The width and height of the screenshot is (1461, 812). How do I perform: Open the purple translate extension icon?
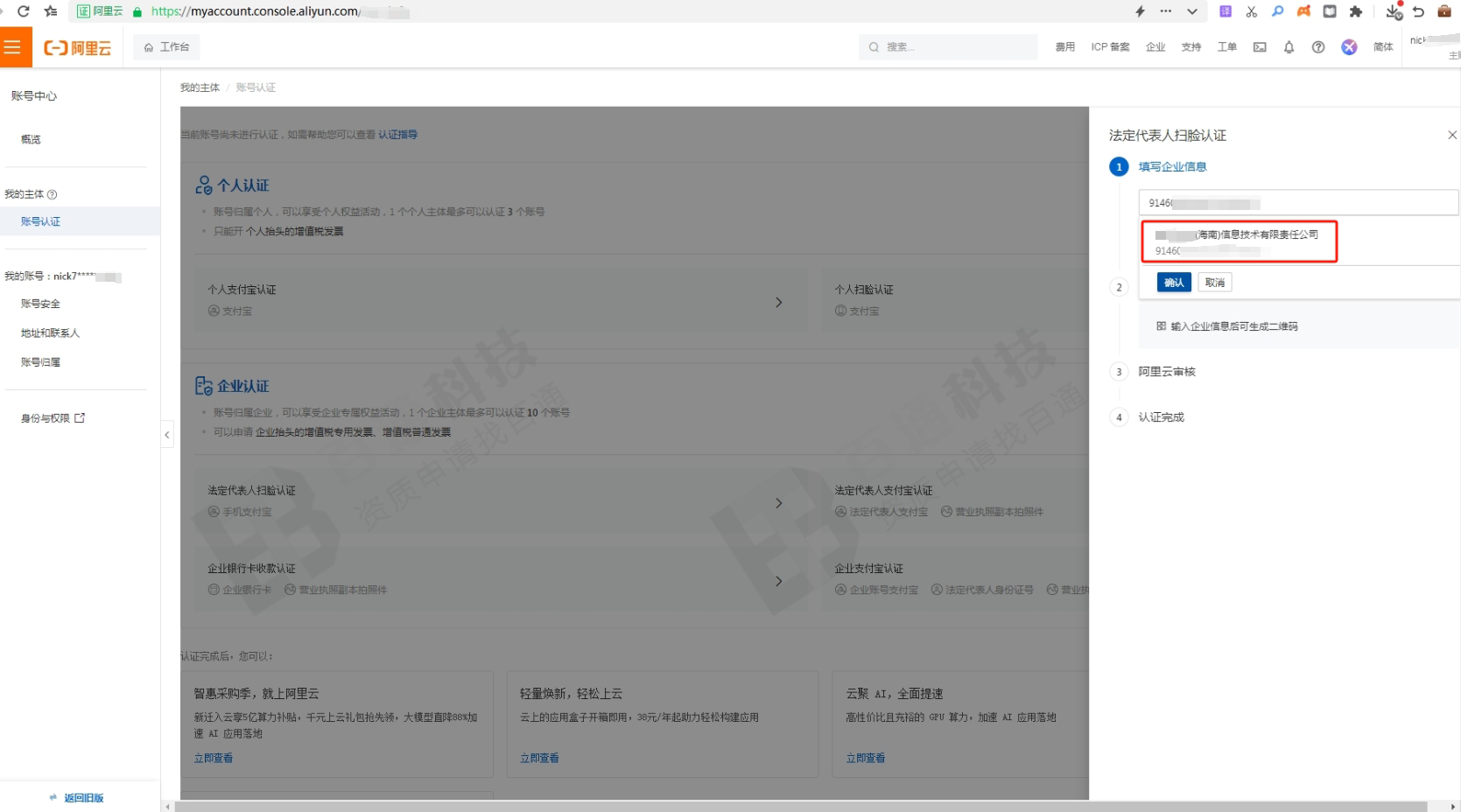(x=1226, y=11)
